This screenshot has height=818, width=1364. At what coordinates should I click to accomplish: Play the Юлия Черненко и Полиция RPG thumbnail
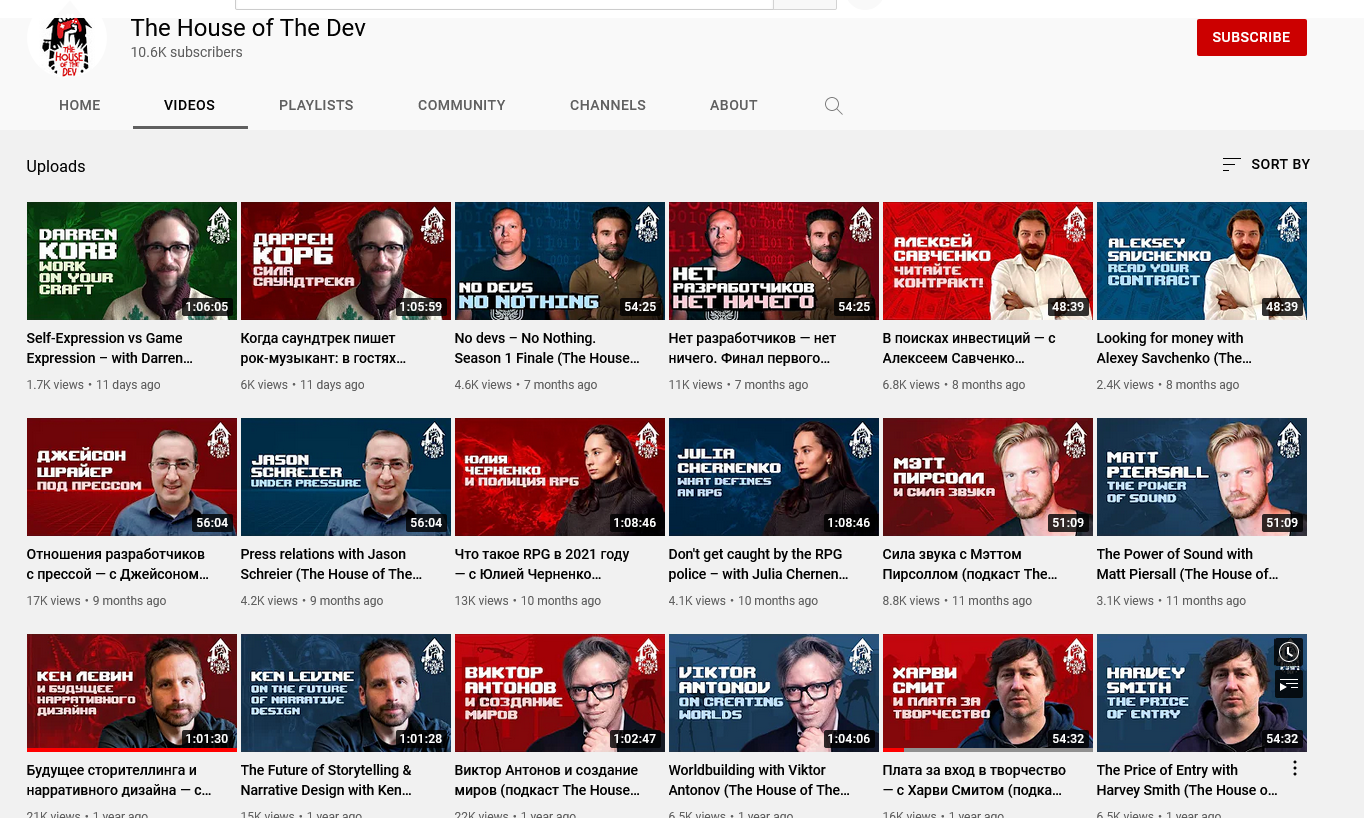(560, 477)
